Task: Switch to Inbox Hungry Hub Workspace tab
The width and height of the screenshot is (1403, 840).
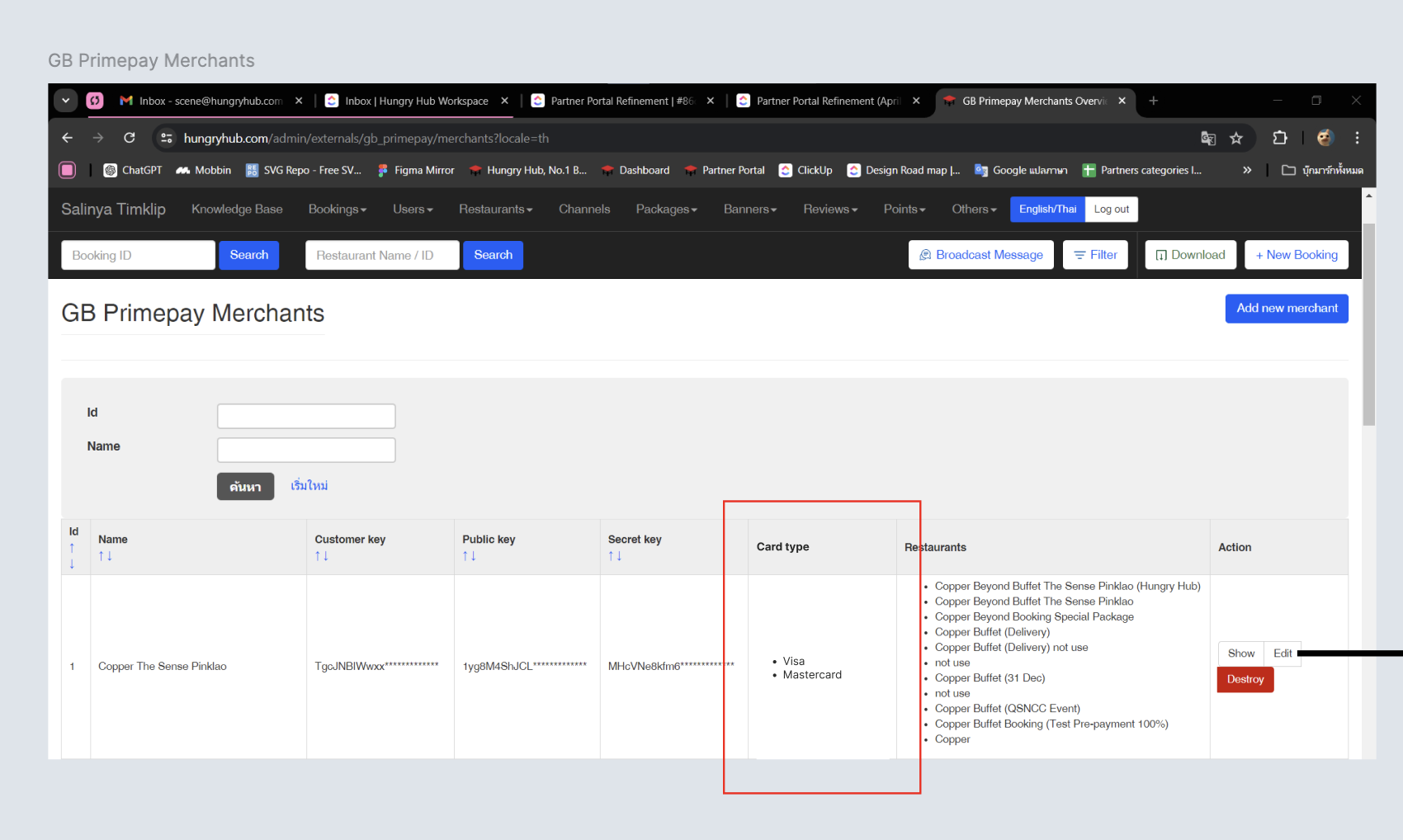Action: [x=416, y=101]
